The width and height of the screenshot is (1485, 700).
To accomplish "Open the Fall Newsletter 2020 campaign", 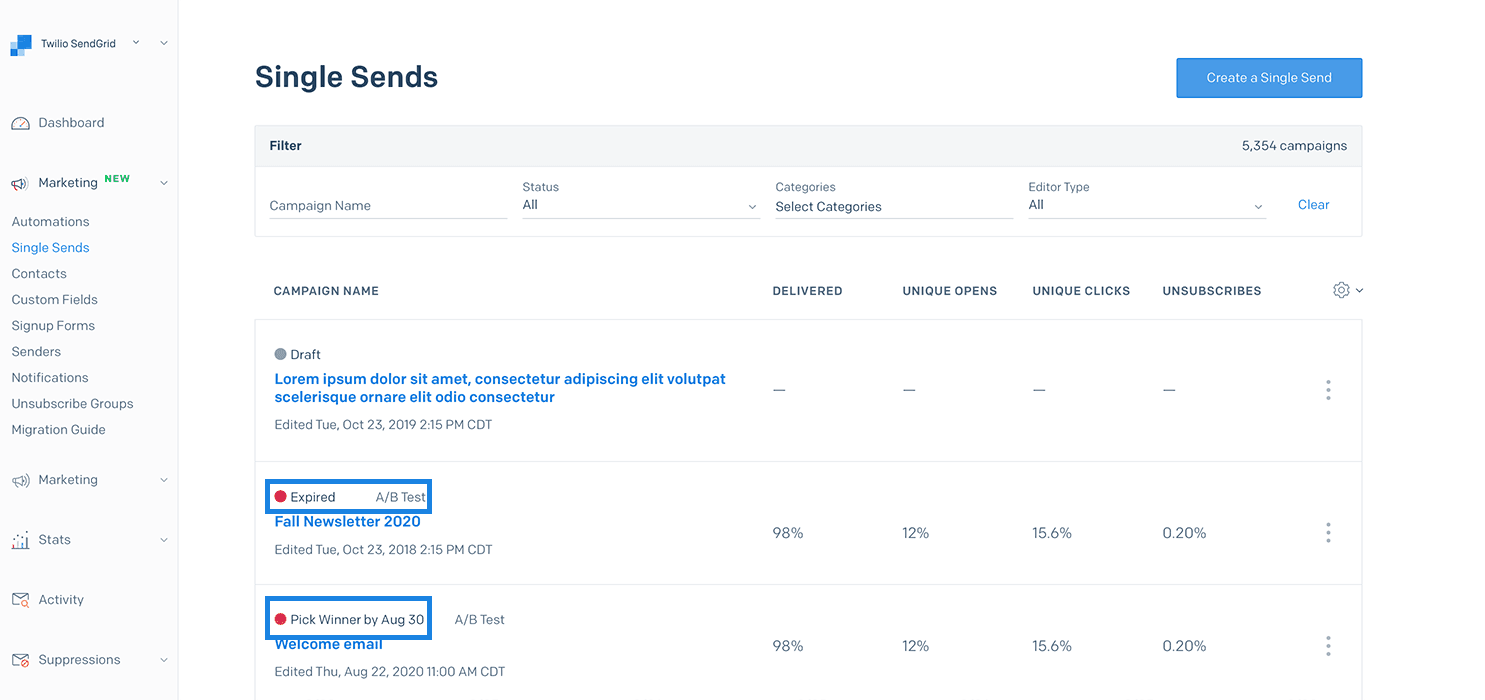I will point(347,521).
